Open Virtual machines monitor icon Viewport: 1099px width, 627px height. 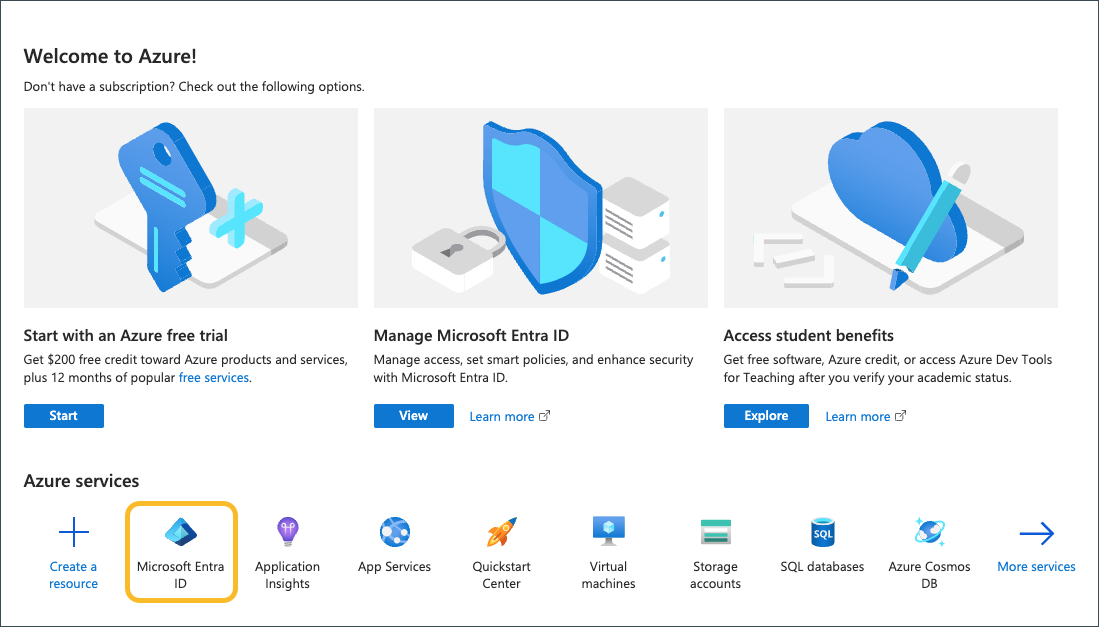click(608, 531)
